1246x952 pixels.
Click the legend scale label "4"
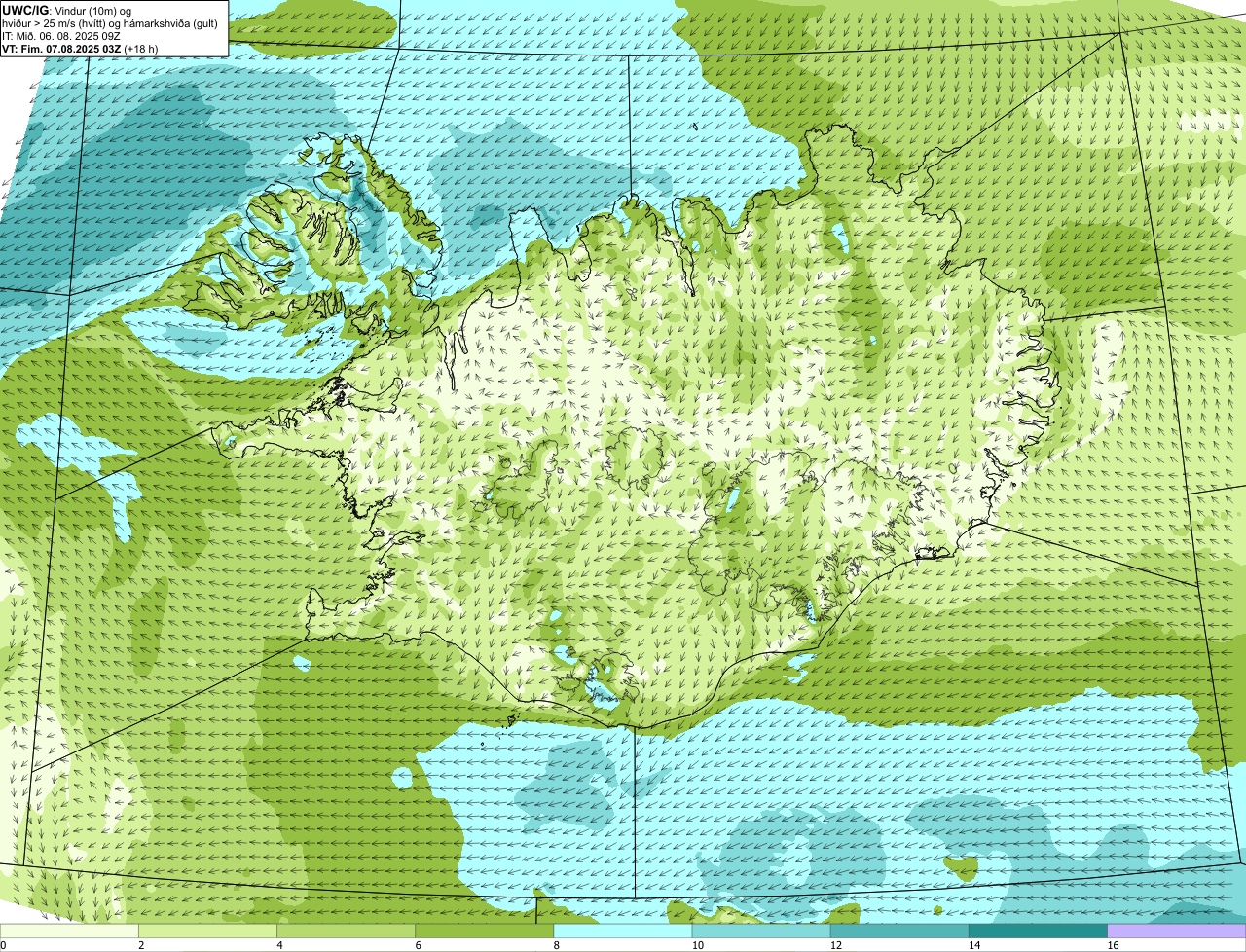(279, 945)
